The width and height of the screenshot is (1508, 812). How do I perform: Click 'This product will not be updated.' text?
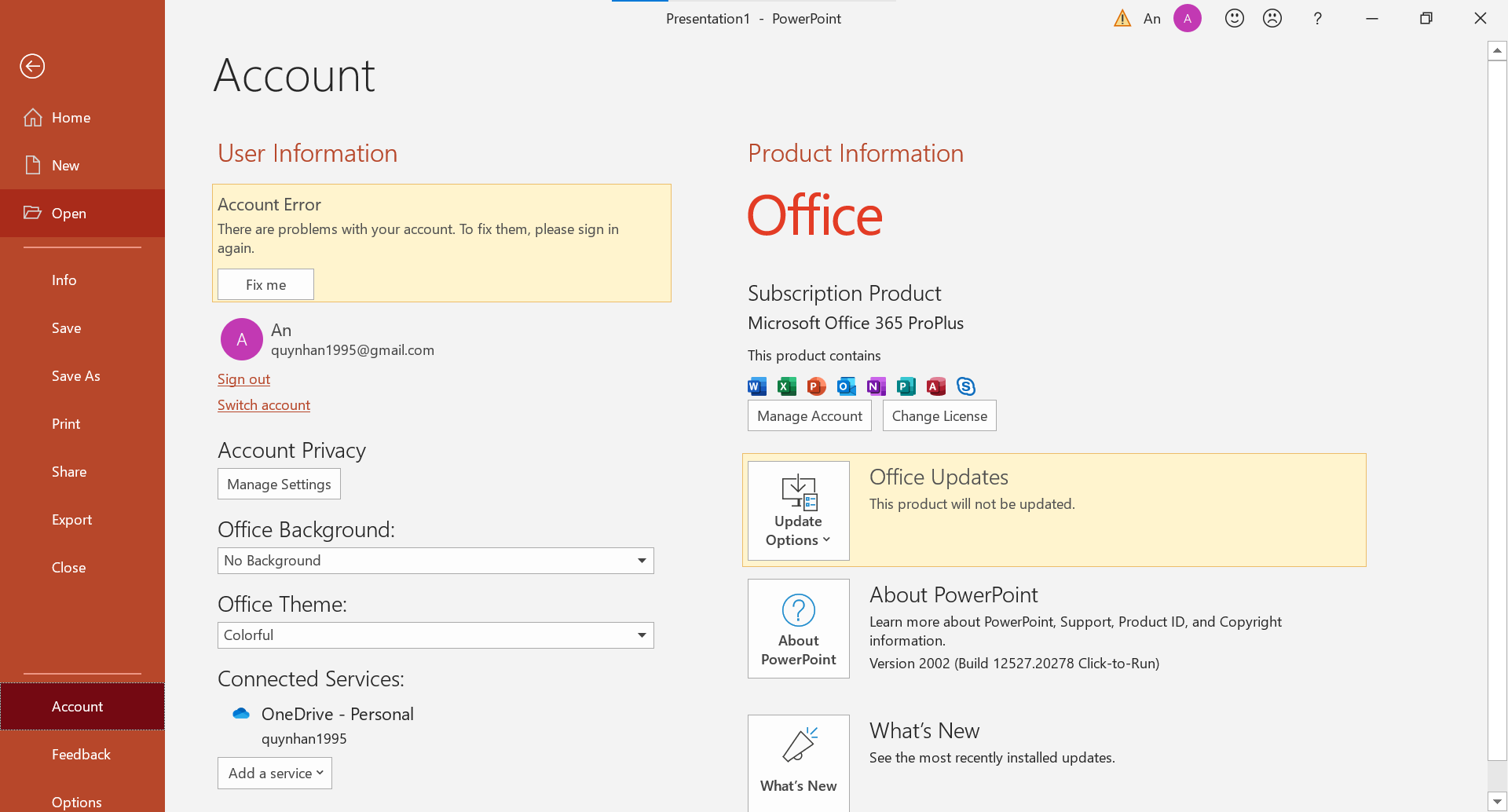(972, 504)
